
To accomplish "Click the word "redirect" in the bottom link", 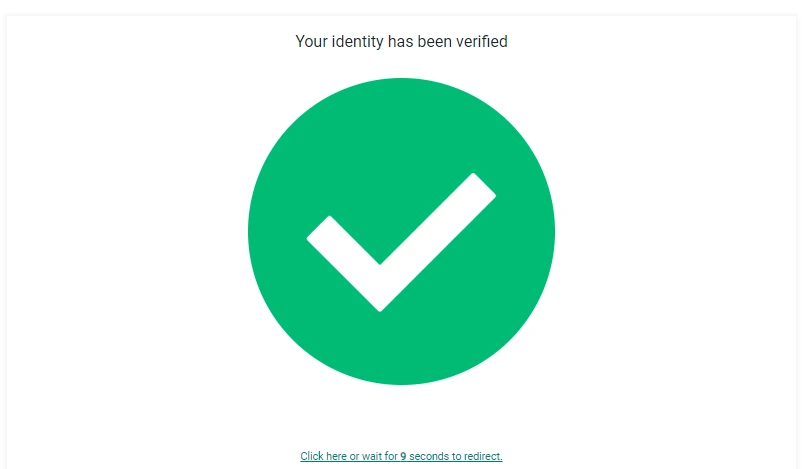I will [x=482, y=456].
